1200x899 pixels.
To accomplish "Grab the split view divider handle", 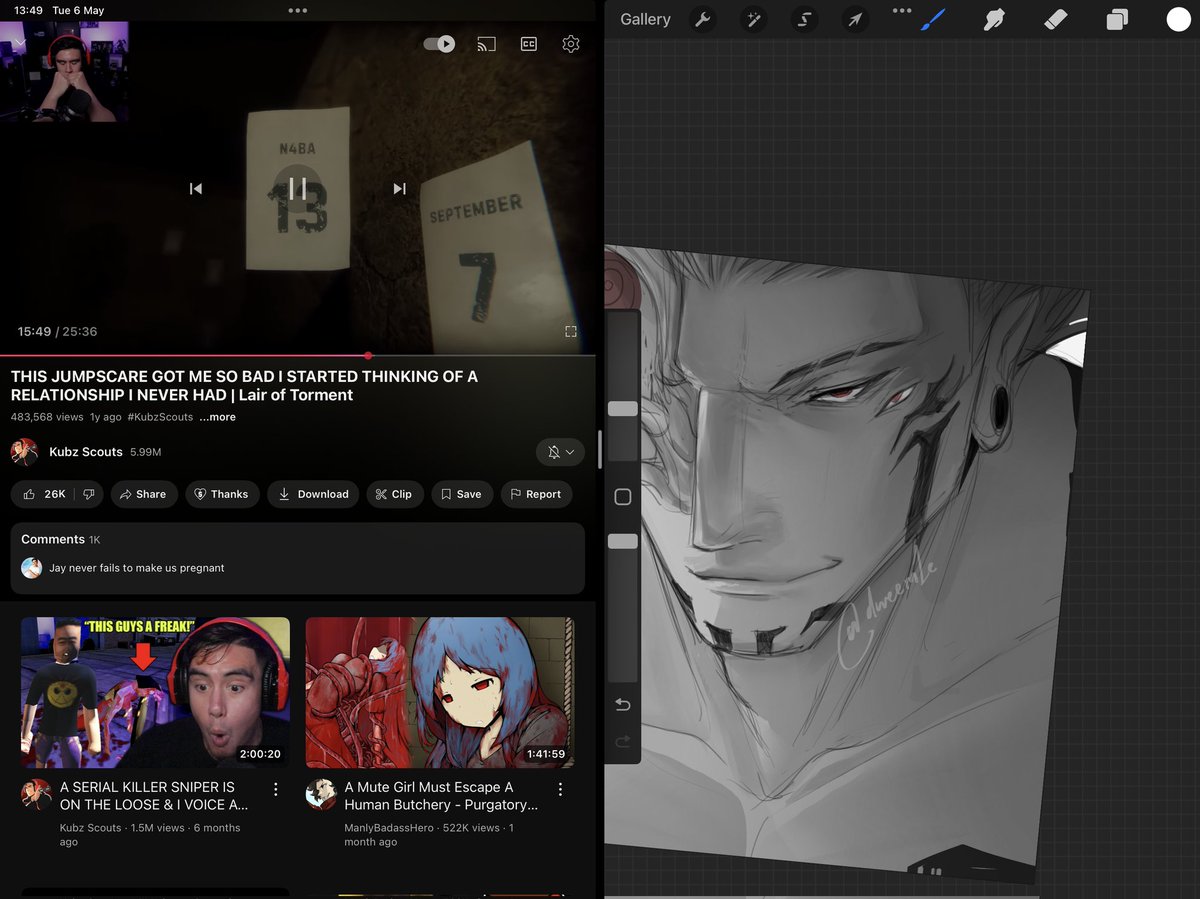I will 600,449.
